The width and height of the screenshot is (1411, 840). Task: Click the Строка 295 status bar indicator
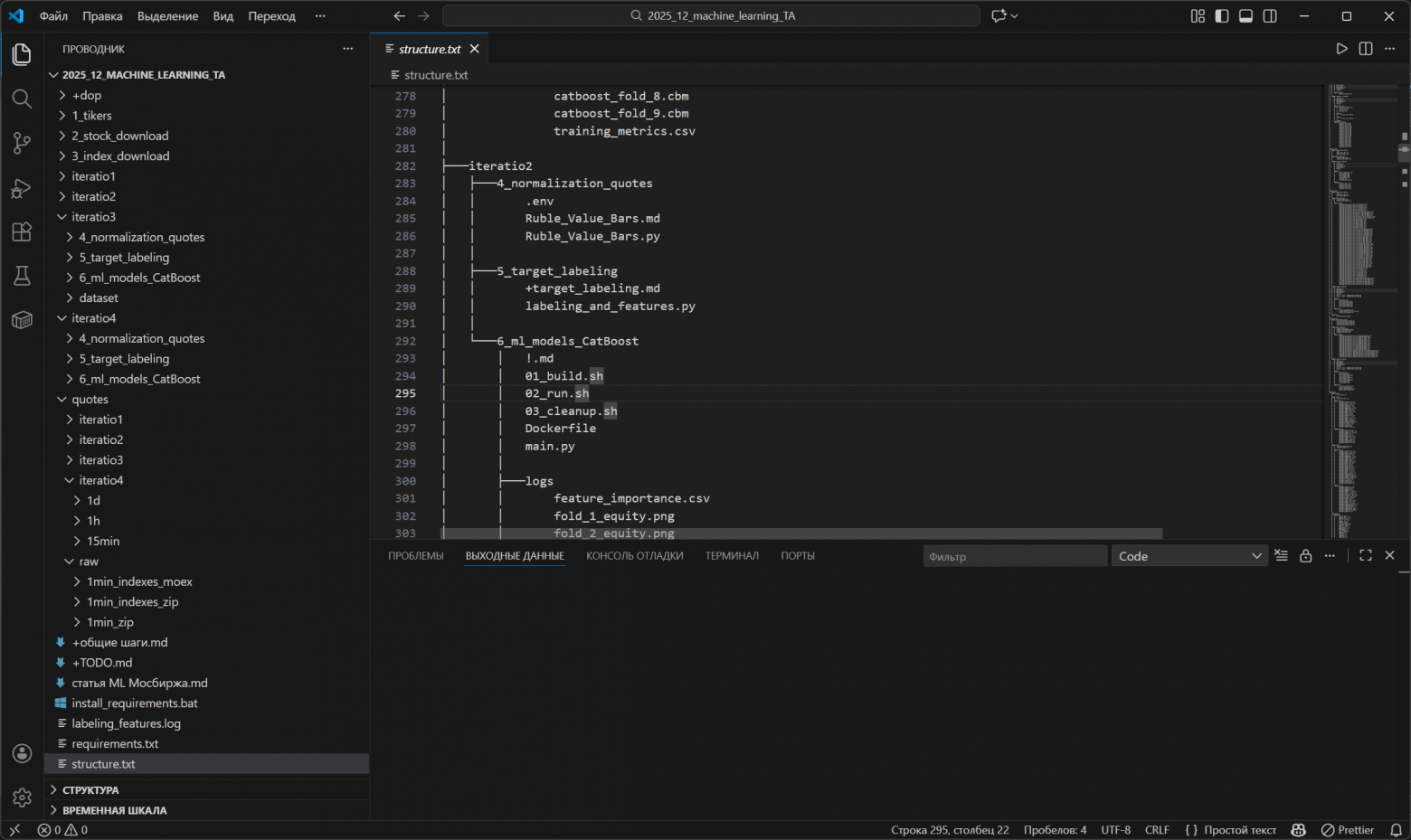(x=950, y=829)
